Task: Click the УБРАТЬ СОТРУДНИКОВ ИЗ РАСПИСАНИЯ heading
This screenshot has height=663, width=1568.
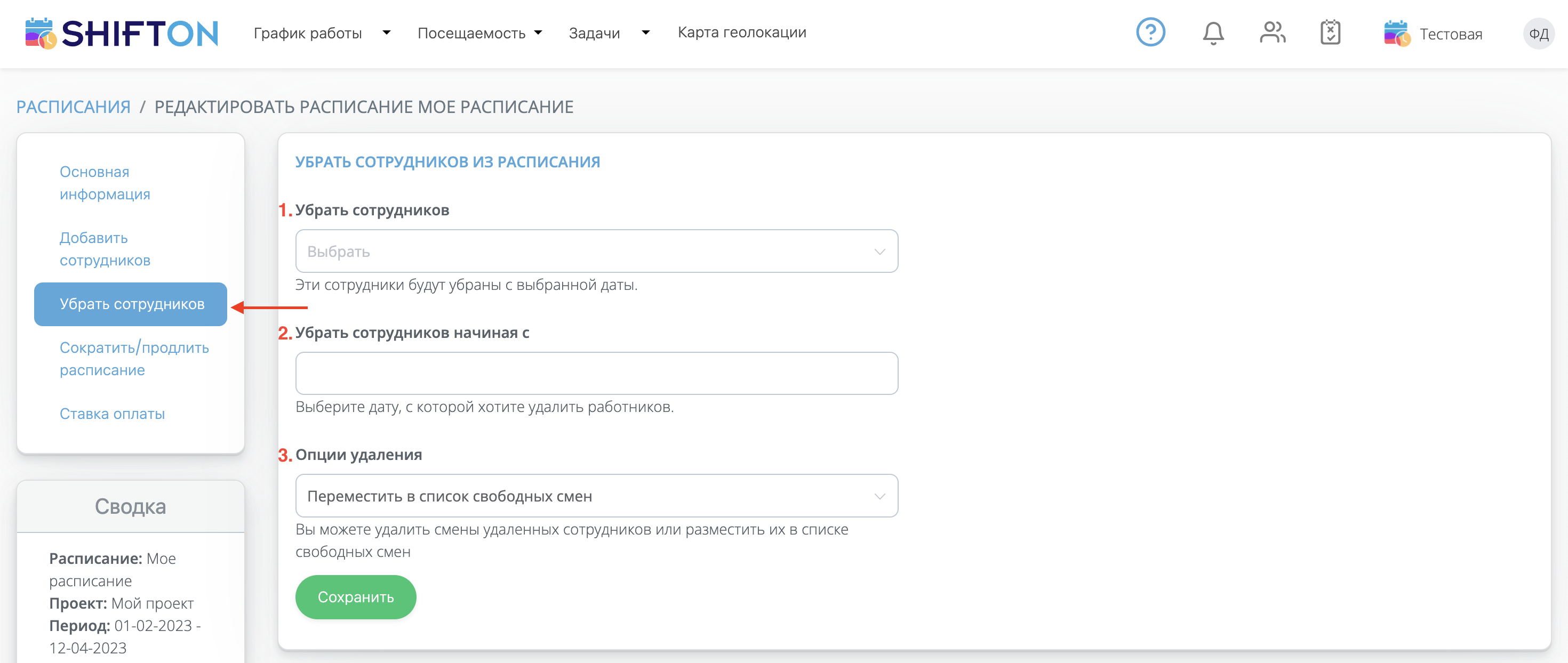Action: tap(447, 162)
